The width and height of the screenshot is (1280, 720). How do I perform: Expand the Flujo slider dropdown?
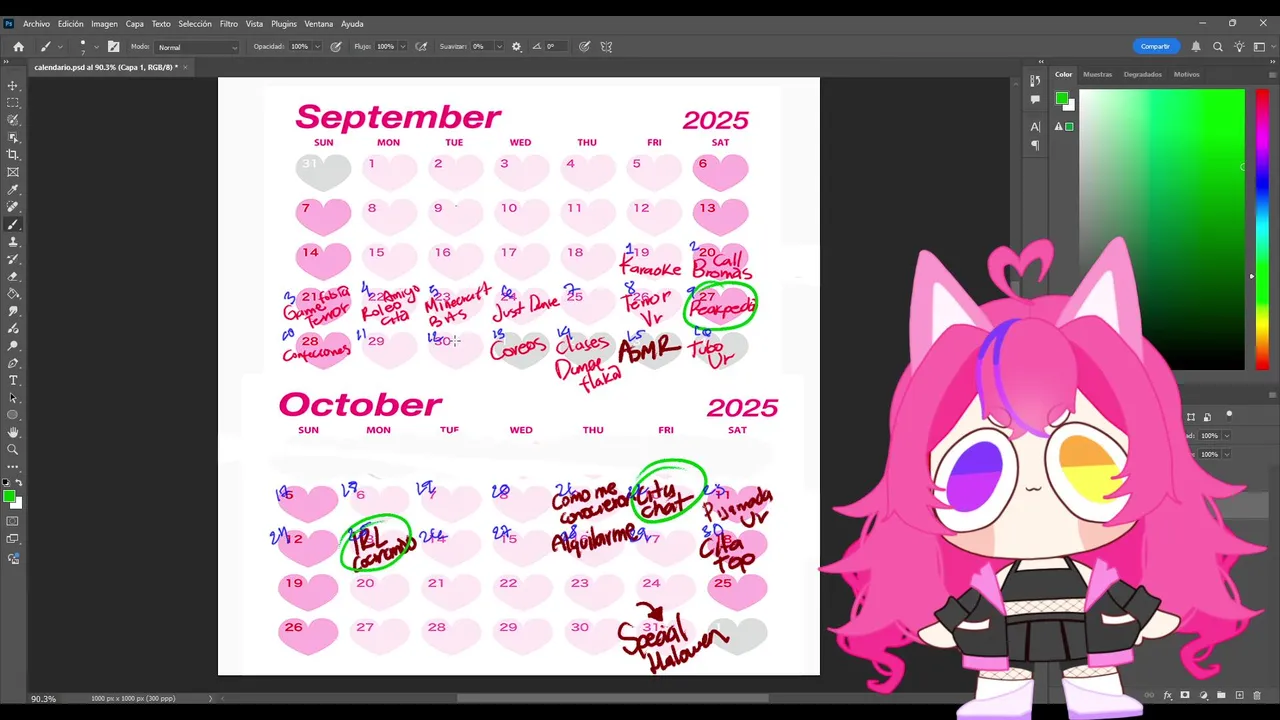403,46
